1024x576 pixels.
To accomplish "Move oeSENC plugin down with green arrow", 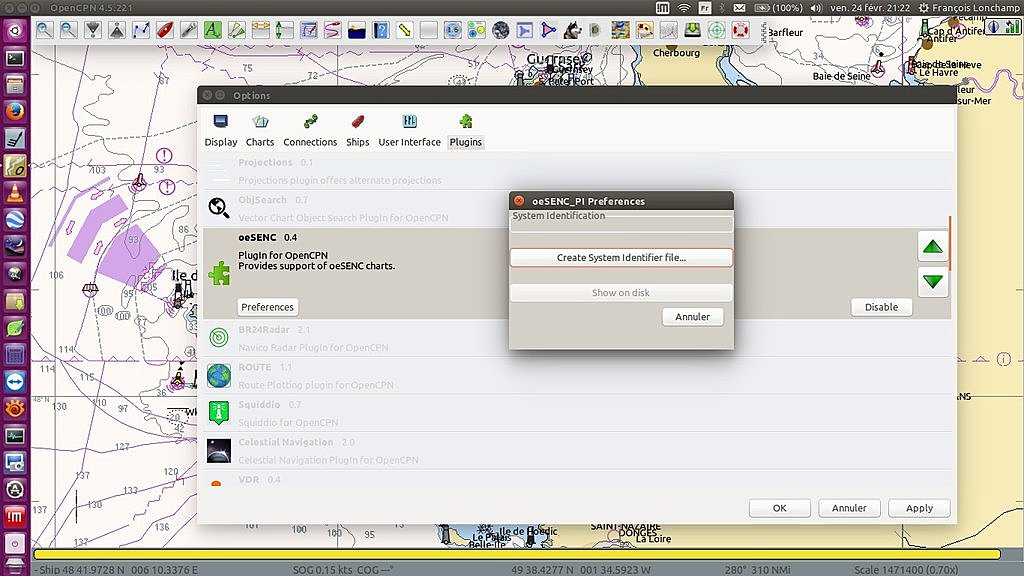I will point(933,282).
